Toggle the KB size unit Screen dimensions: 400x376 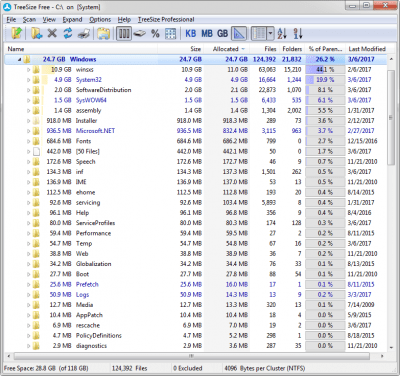click(x=191, y=34)
